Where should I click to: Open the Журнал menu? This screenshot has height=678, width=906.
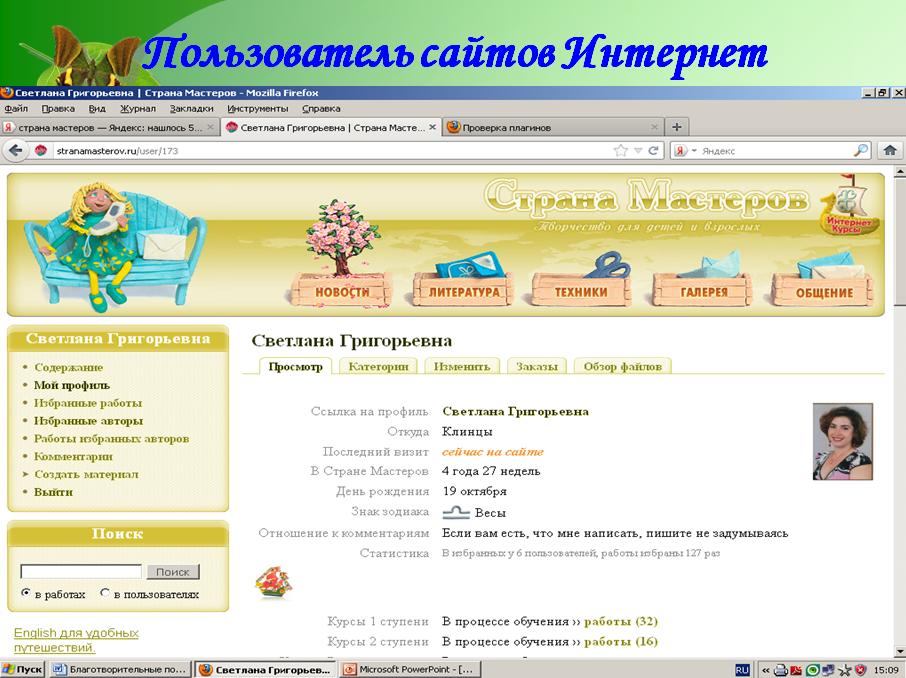point(138,109)
